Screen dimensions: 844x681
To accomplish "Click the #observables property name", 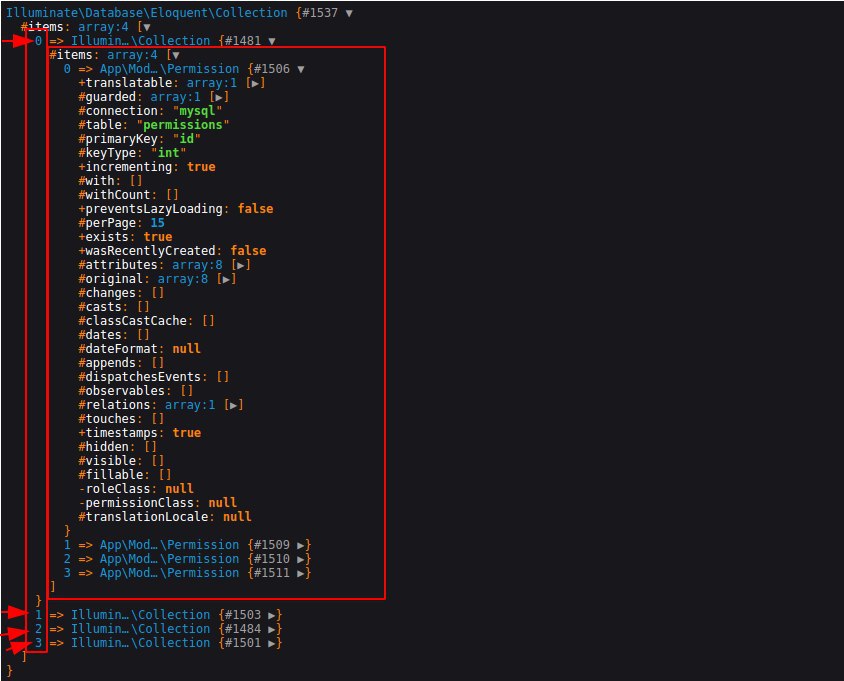I will (x=122, y=391).
